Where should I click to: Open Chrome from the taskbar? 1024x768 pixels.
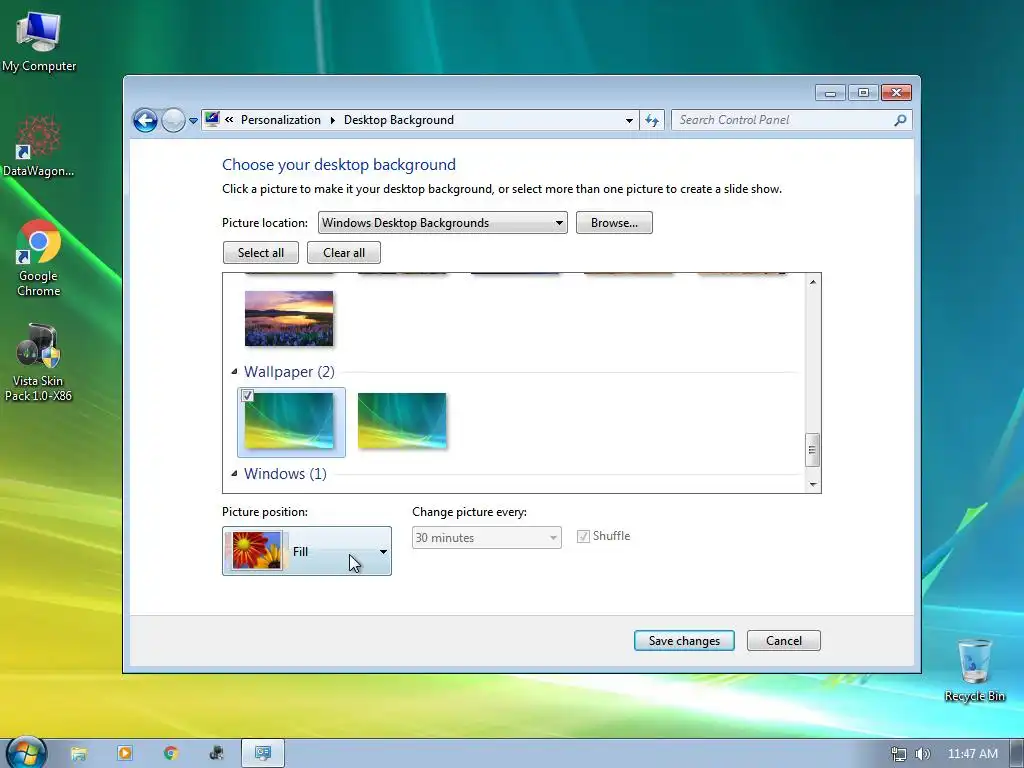[x=171, y=753]
